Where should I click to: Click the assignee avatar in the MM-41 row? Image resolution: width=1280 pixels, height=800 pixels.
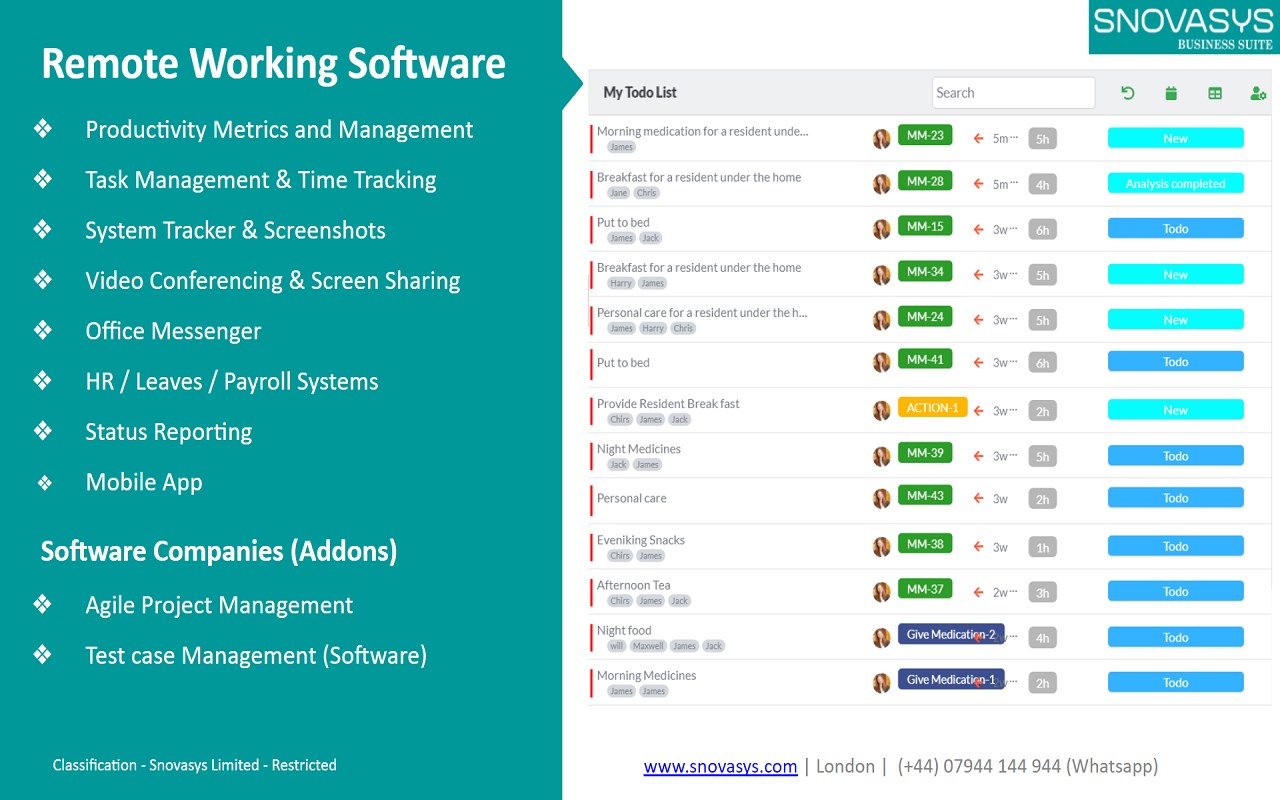click(881, 362)
